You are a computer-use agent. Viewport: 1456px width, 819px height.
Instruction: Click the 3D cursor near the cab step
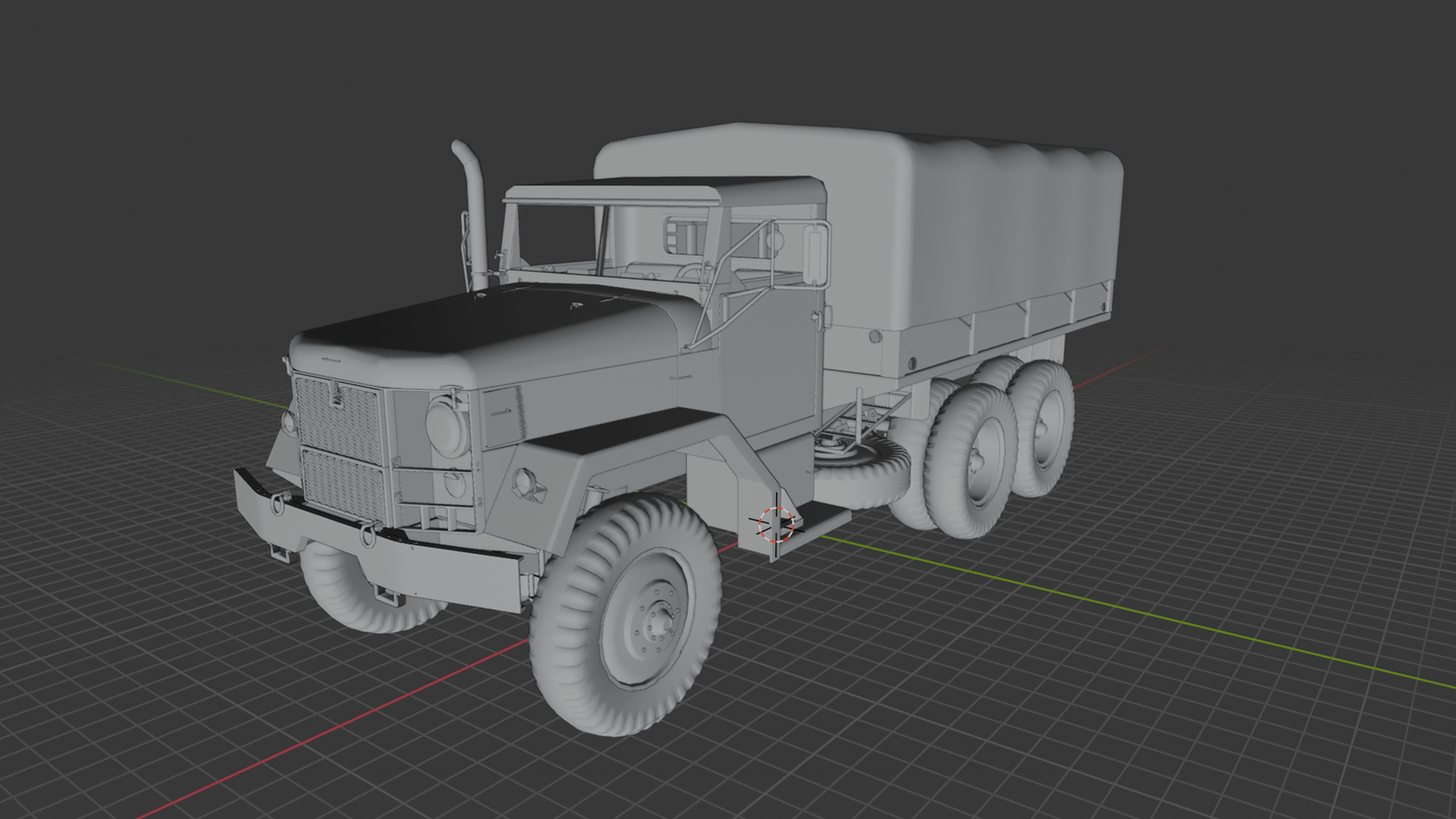[x=777, y=523]
